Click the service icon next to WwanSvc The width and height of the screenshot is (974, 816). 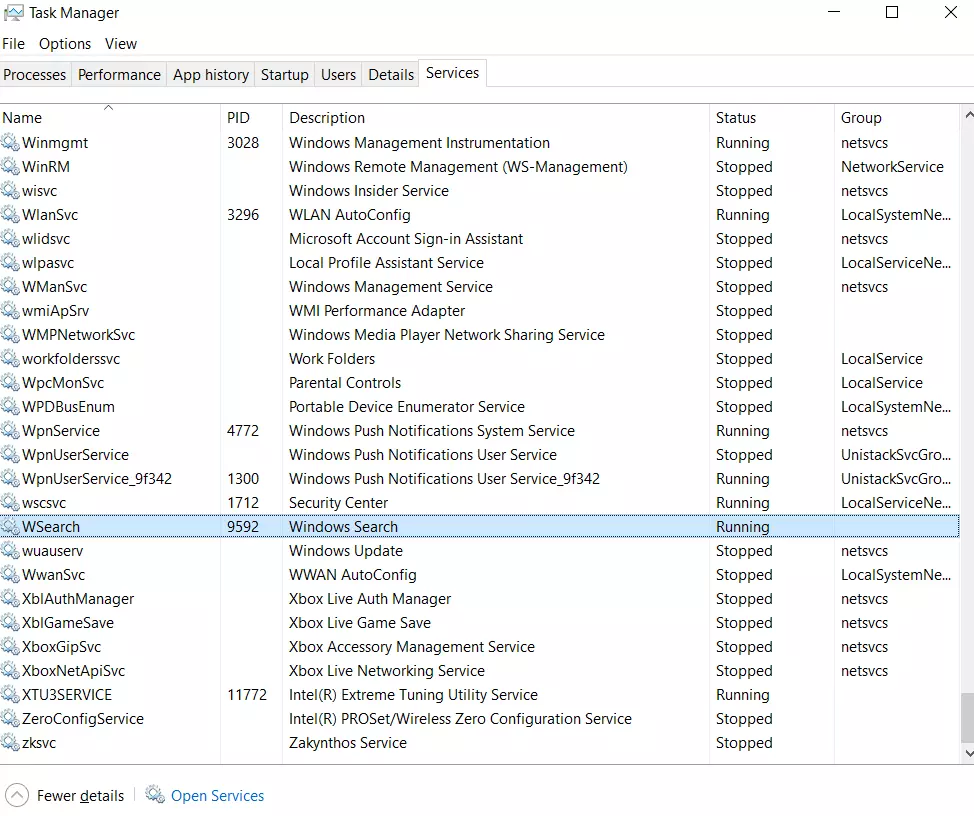[x=10, y=575]
